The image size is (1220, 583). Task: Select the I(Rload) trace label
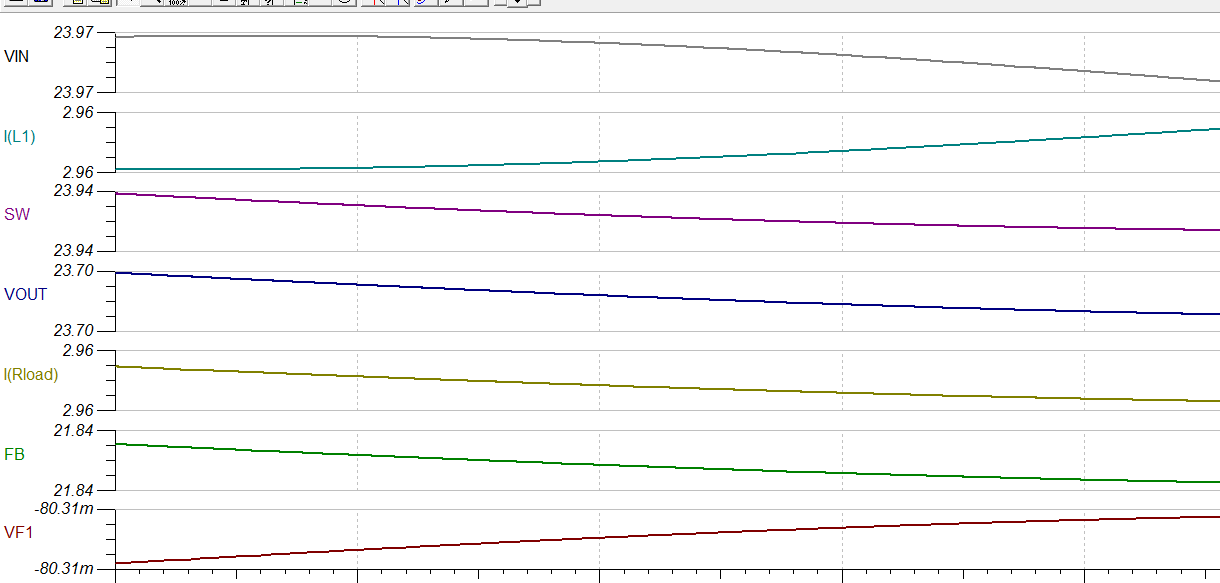(31, 375)
